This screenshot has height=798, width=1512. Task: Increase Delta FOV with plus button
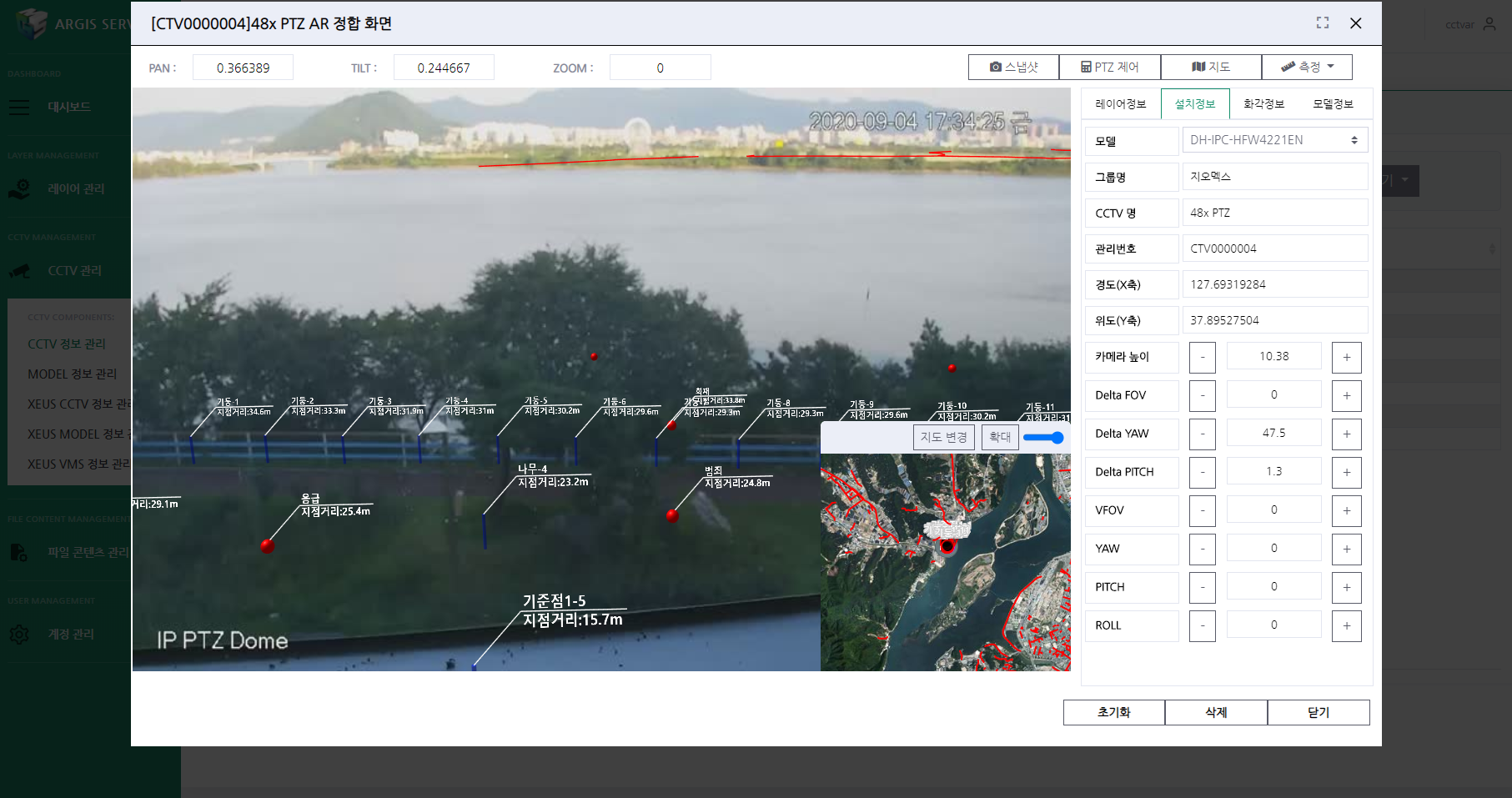1347,395
